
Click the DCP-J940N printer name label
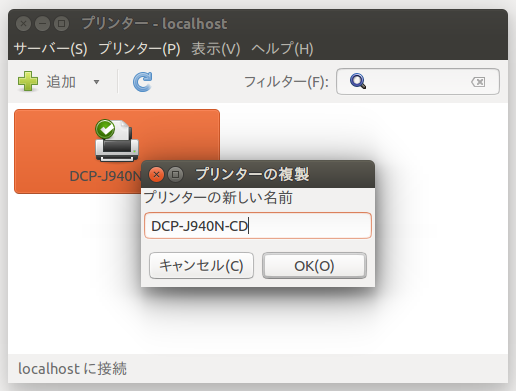(105, 176)
